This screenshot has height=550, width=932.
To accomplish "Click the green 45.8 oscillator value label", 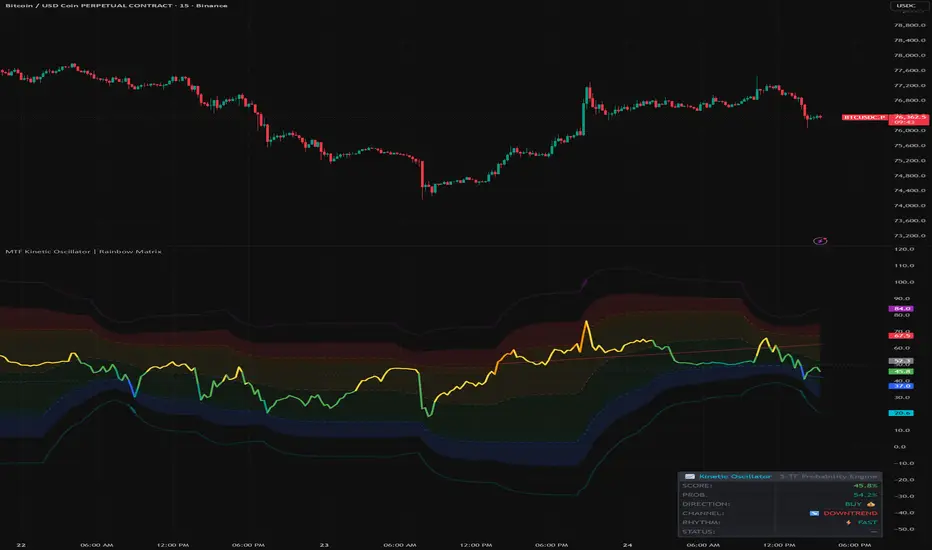I will click(x=901, y=371).
